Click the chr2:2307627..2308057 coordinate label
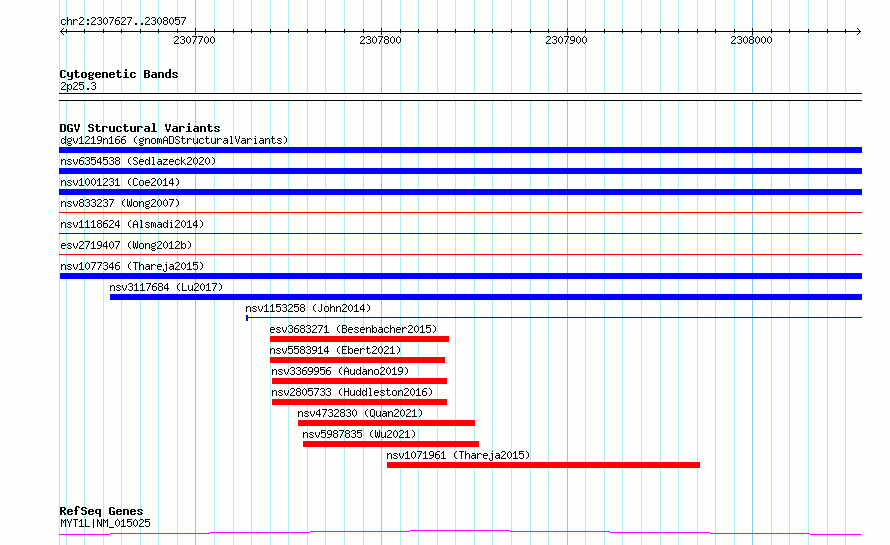This screenshot has width=890, height=545. point(123,22)
